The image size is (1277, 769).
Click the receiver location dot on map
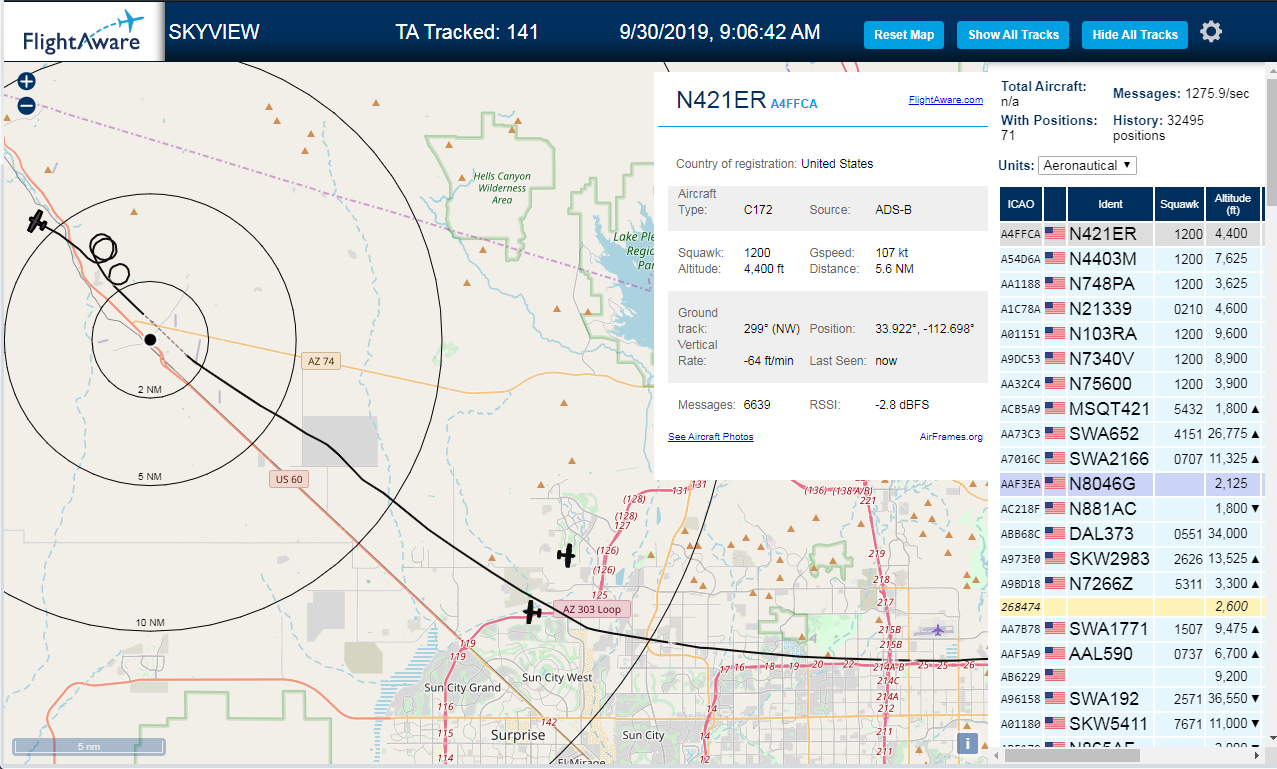pos(150,340)
